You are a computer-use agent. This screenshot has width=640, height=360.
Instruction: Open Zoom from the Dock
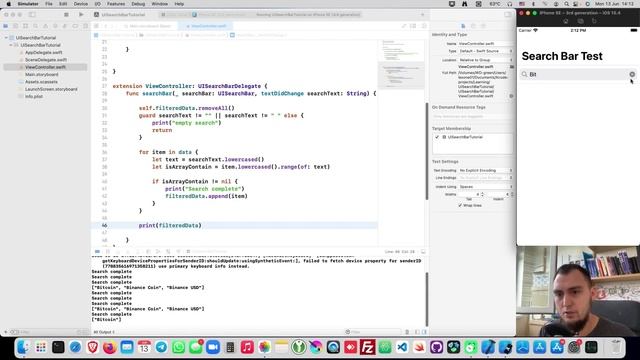tap(213, 347)
